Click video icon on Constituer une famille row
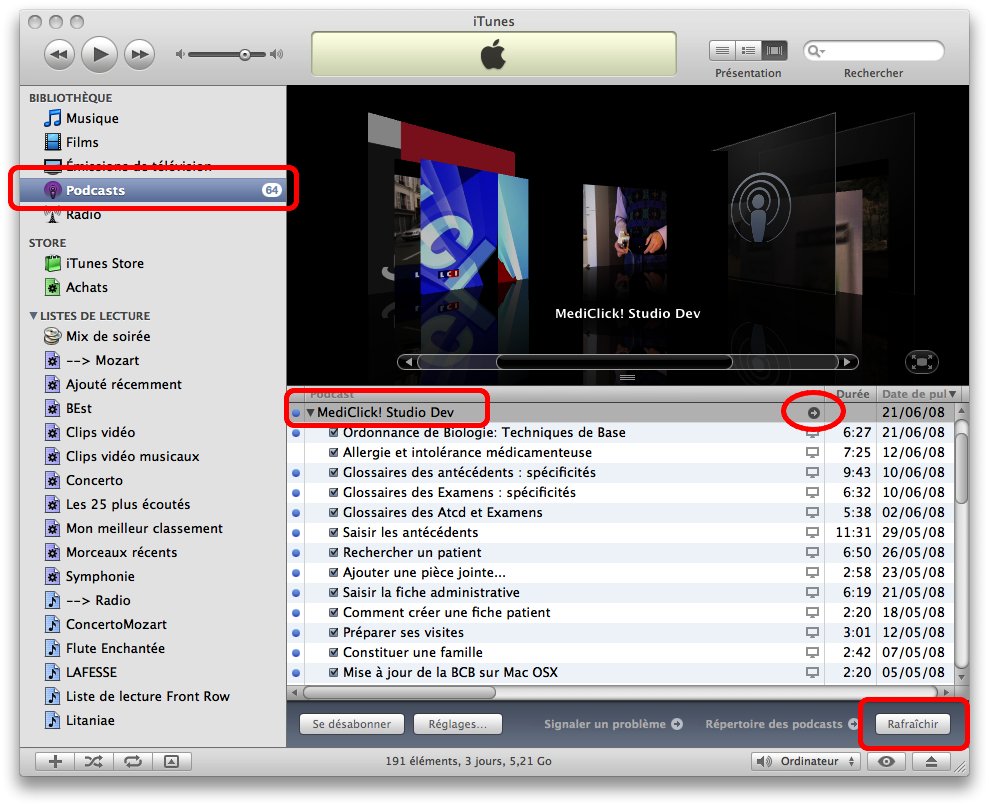The image size is (989, 806). tap(812, 653)
